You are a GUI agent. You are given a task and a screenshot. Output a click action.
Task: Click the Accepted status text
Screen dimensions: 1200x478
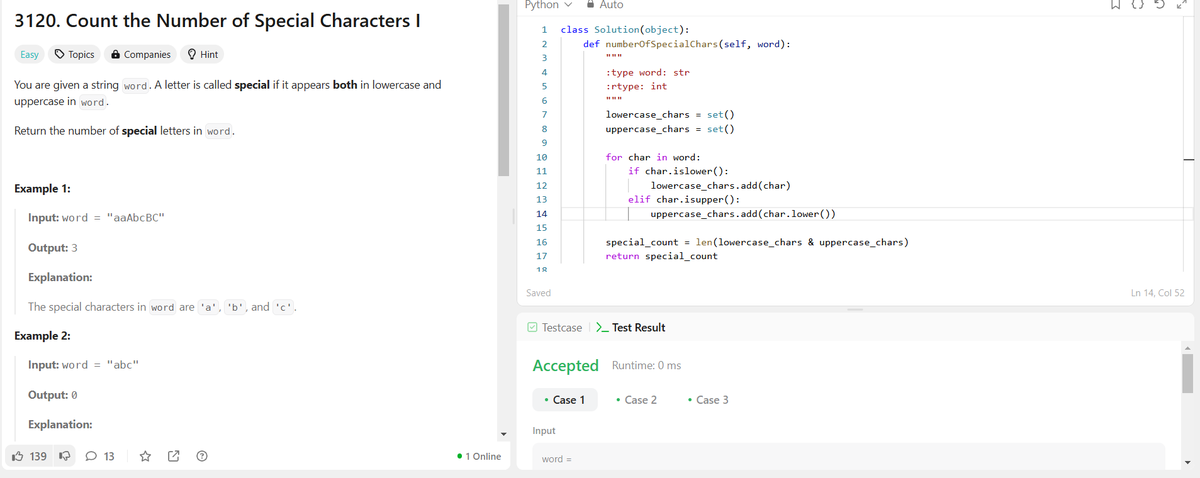566,366
